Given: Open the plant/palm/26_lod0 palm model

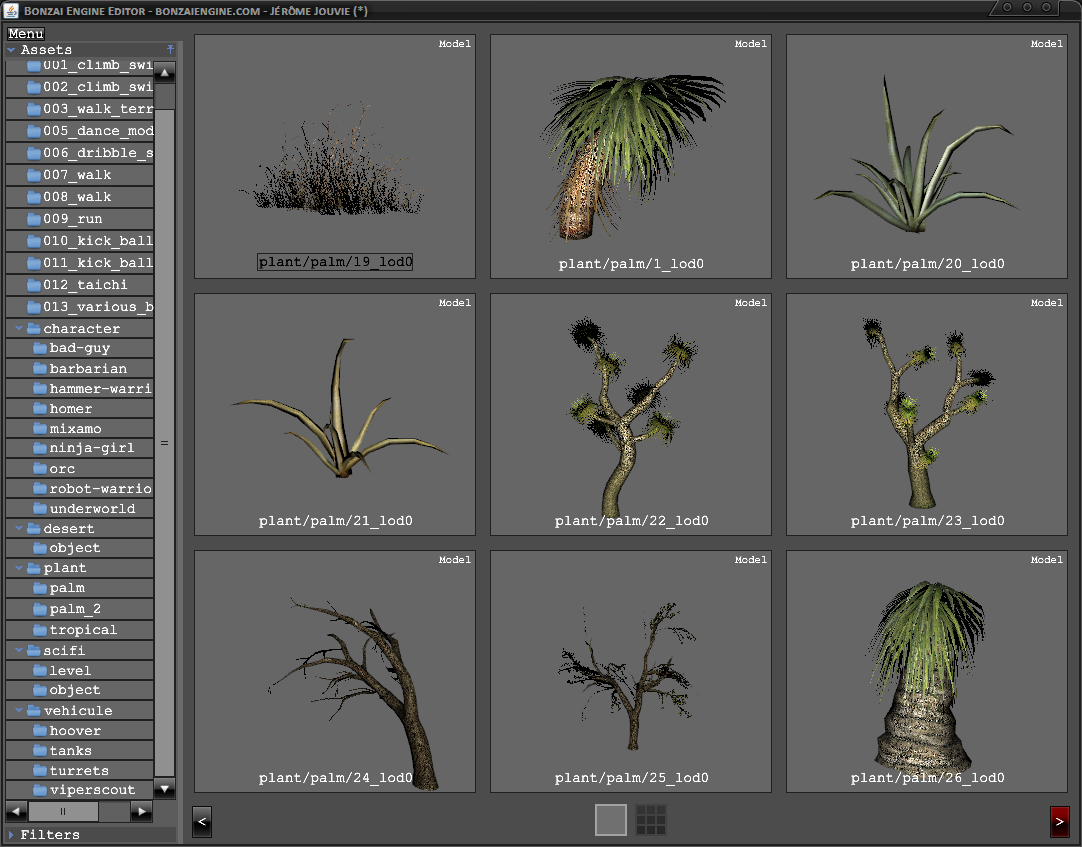Looking at the screenshot, I should pyautogui.click(x=927, y=671).
